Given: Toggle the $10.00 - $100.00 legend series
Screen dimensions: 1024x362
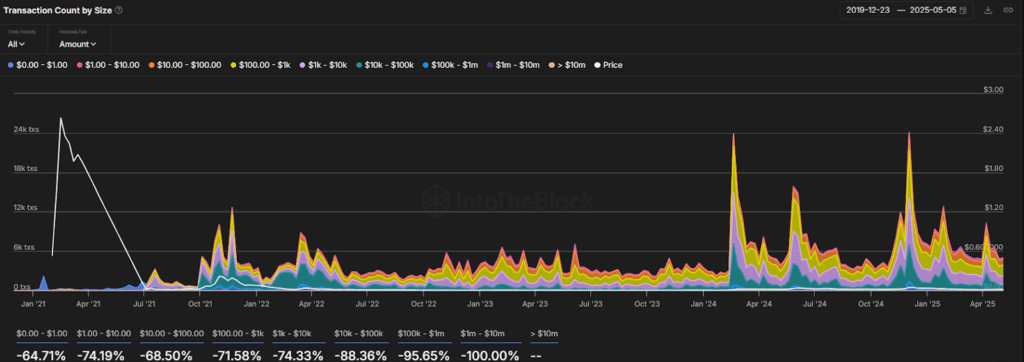Looking at the screenshot, I should [185, 65].
